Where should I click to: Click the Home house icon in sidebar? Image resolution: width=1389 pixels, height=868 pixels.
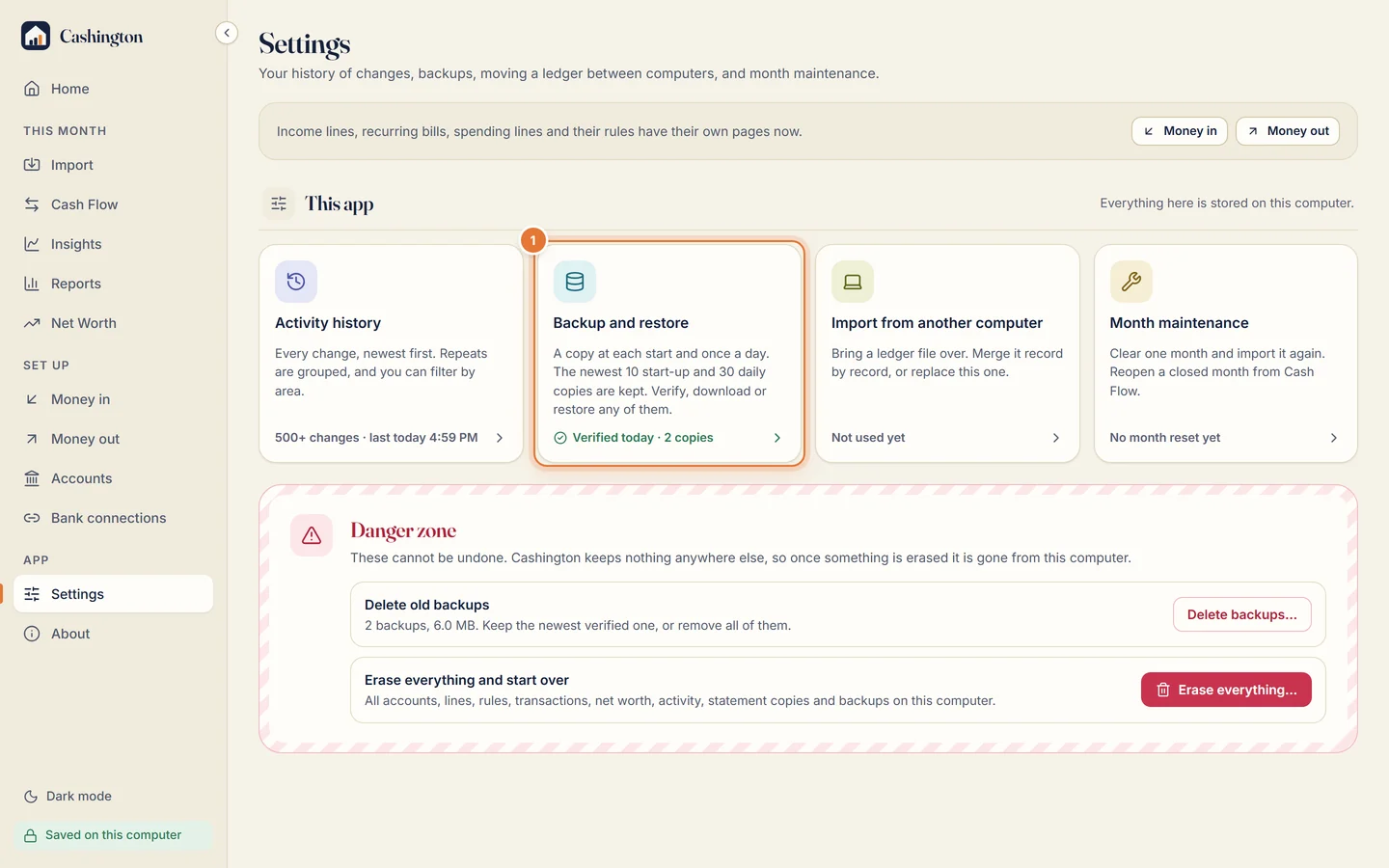coord(32,89)
